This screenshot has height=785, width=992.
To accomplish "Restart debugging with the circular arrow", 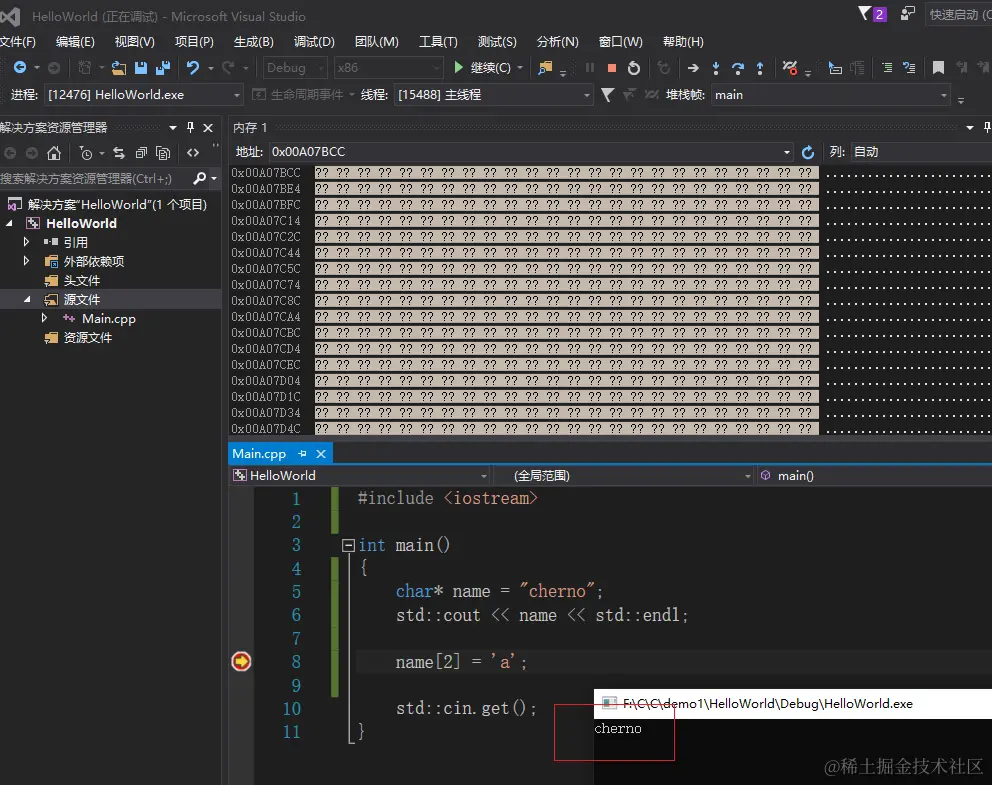I will (633, 68).
